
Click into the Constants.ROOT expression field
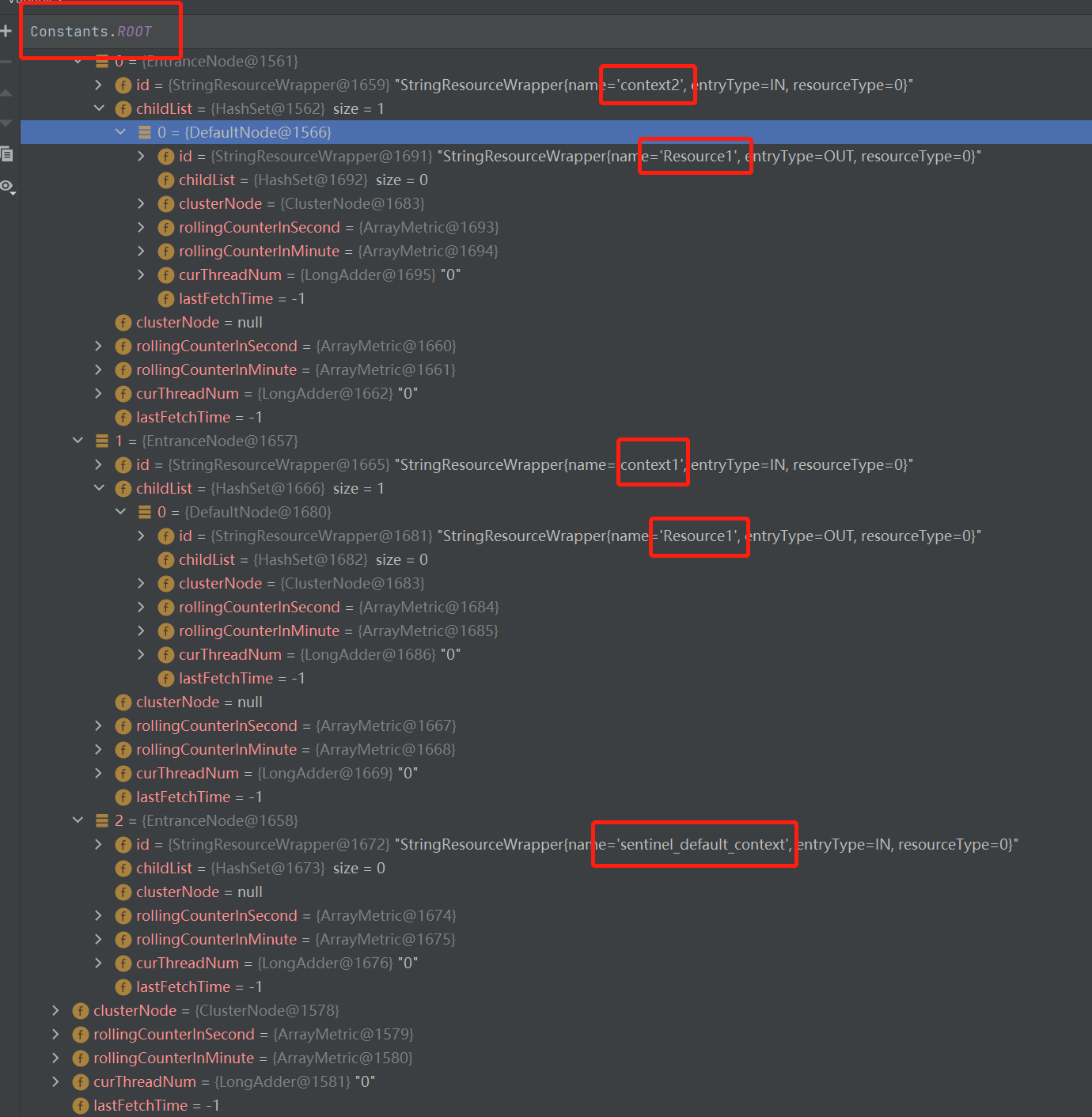(x=557, y=32)
